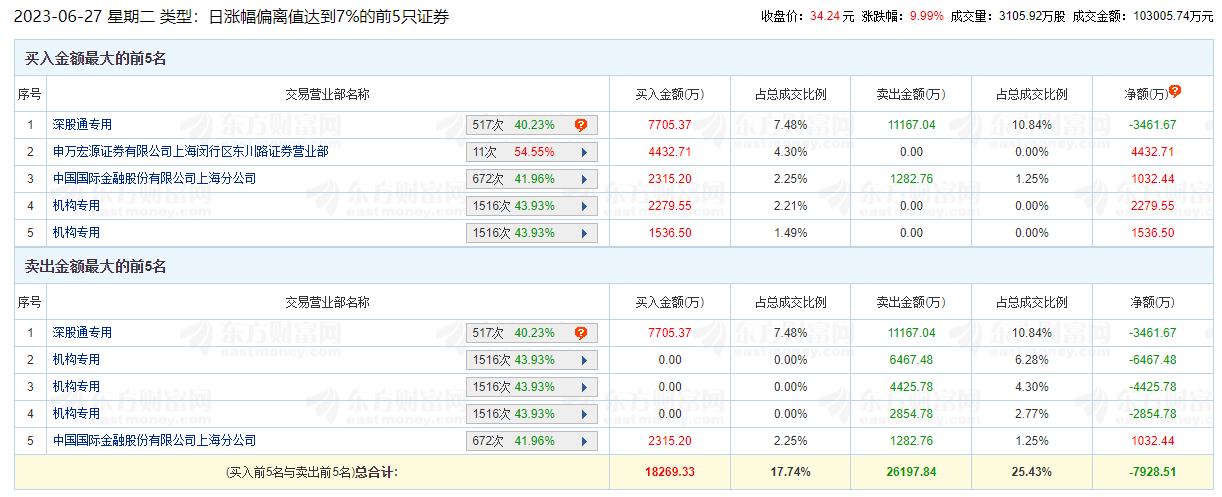Image resolution: width=1222 pixels, height=497 pixels.
Task: Click the 买入金额最大的前5名 section heading
Action: point(95,59)
